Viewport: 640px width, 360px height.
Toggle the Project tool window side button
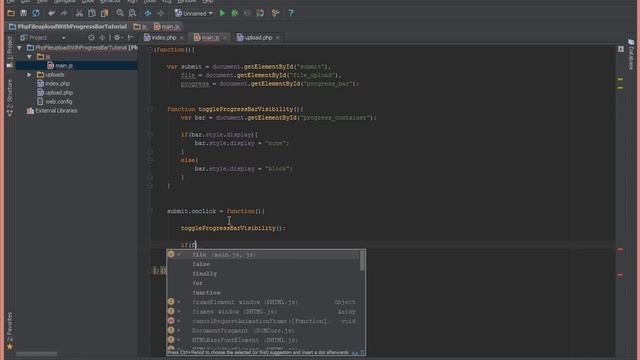click(x=10, y=52)
